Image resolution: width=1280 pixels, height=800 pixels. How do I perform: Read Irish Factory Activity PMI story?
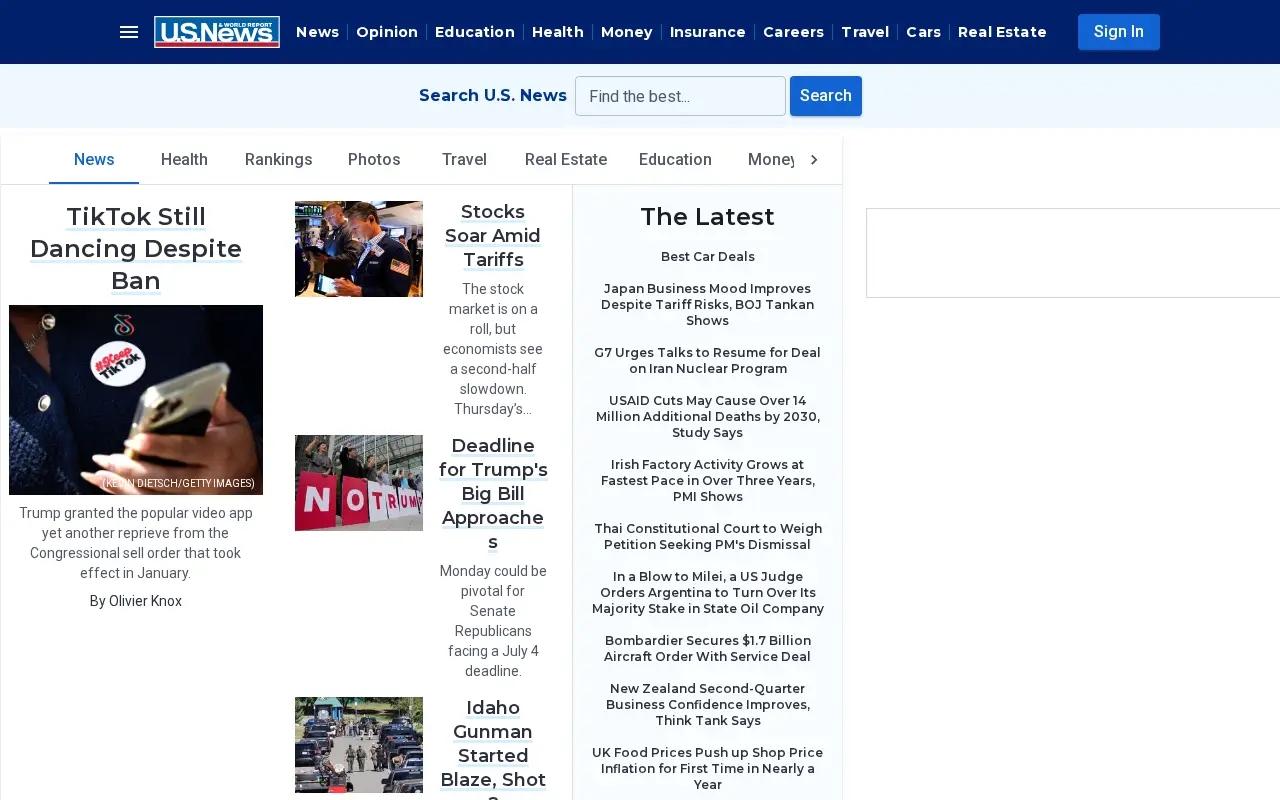click(x=708, y=481)
